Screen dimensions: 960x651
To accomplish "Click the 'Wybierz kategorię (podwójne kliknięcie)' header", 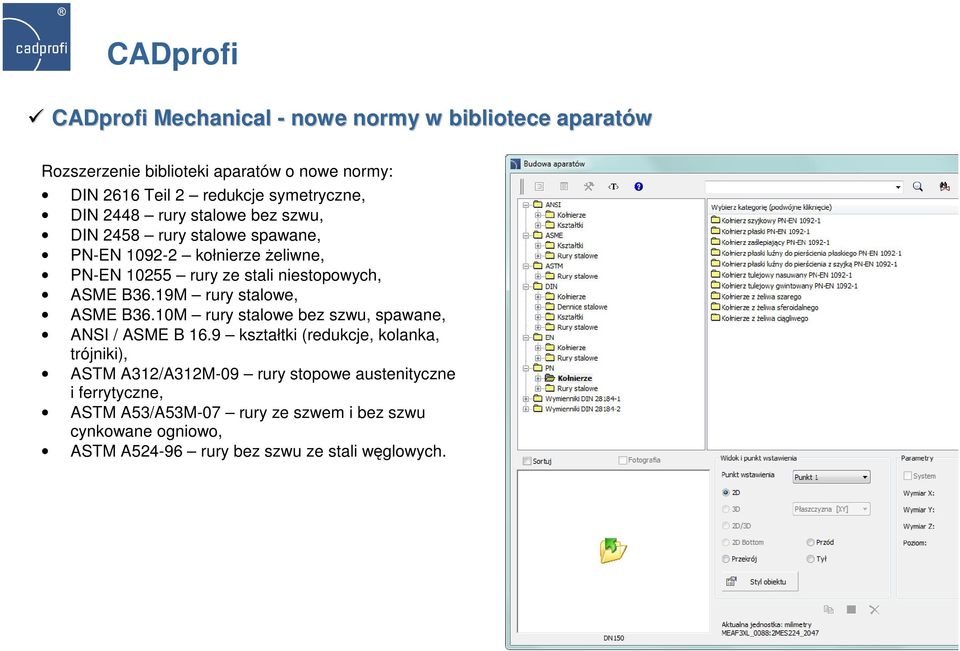I will point(771,207).
